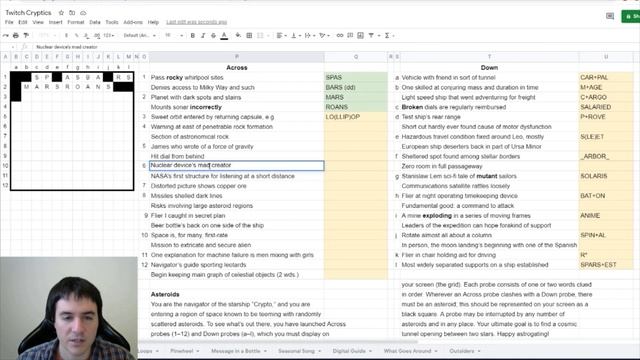Toggle strikethrough formatting

point(213,36)
